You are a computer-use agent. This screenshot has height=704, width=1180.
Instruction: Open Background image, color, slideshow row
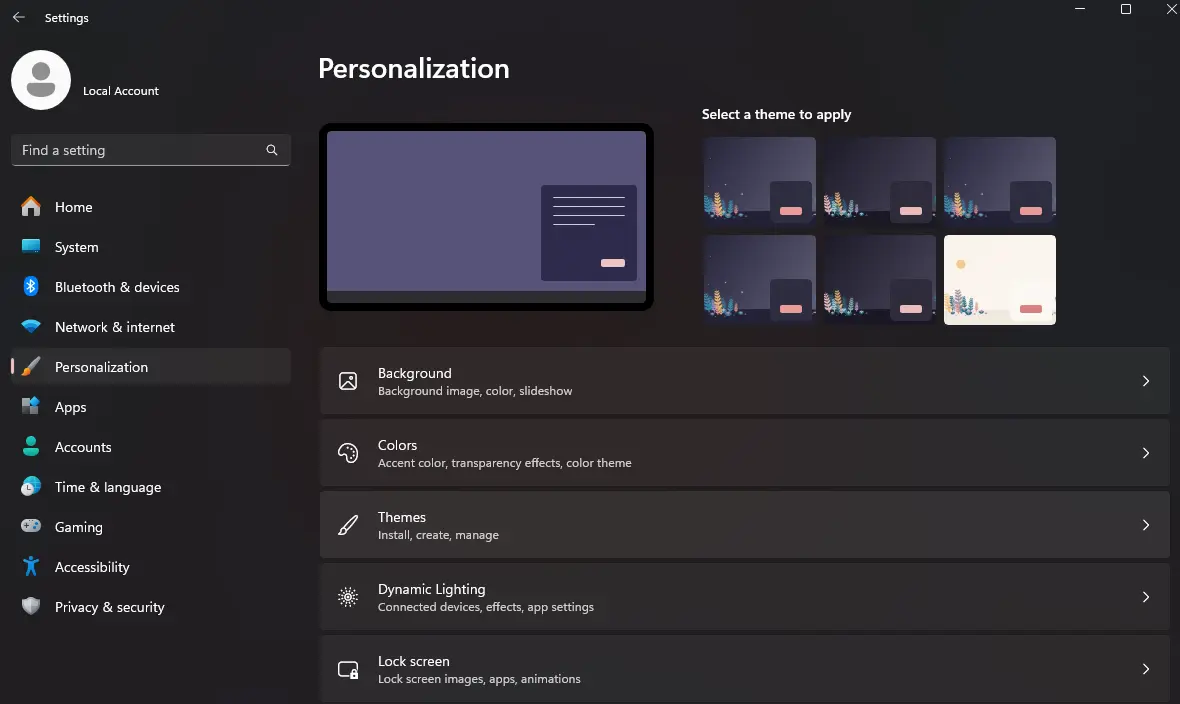pyautogui.click(x=745, y=381)
